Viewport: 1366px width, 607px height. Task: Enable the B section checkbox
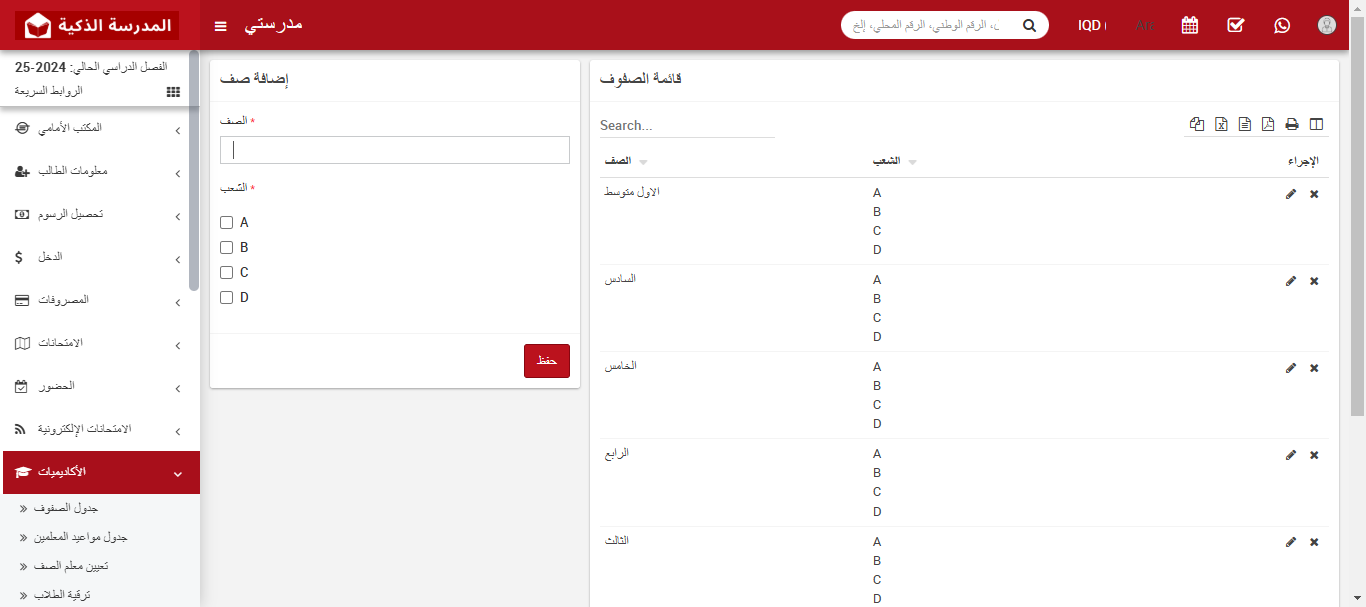[x=226, y=247]
